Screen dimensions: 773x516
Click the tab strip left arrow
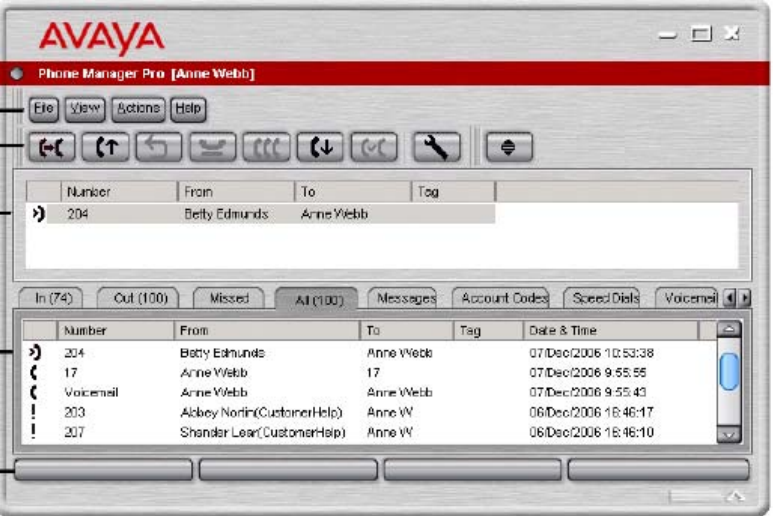coord(730,298)
